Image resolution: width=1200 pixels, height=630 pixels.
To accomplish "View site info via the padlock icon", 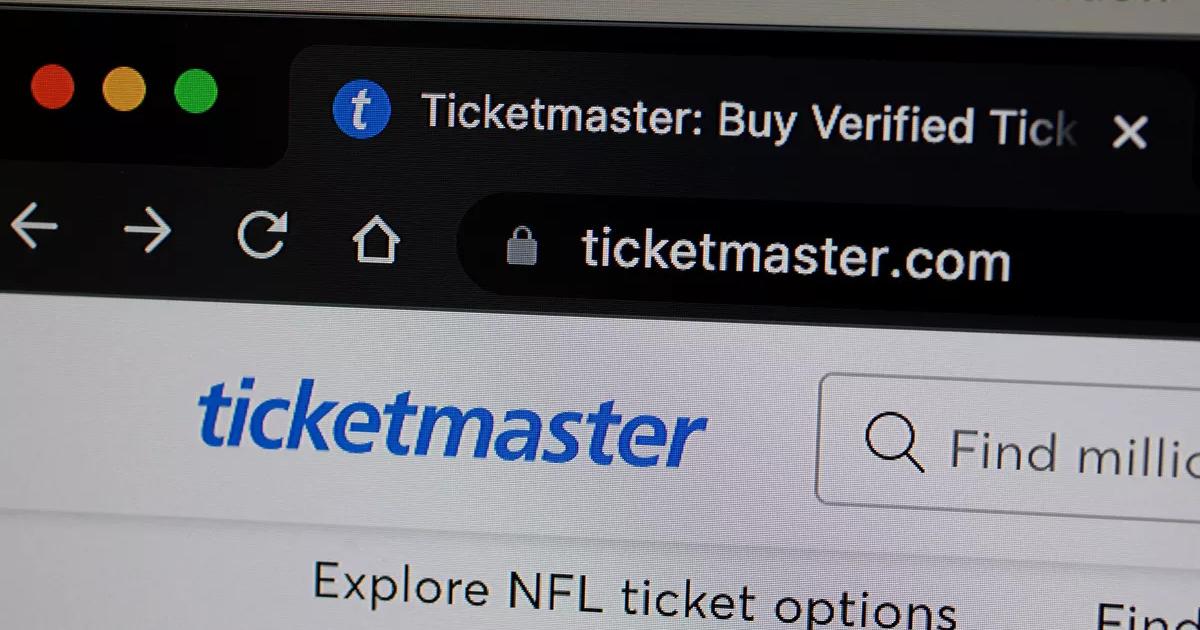I will click(522, 245).
